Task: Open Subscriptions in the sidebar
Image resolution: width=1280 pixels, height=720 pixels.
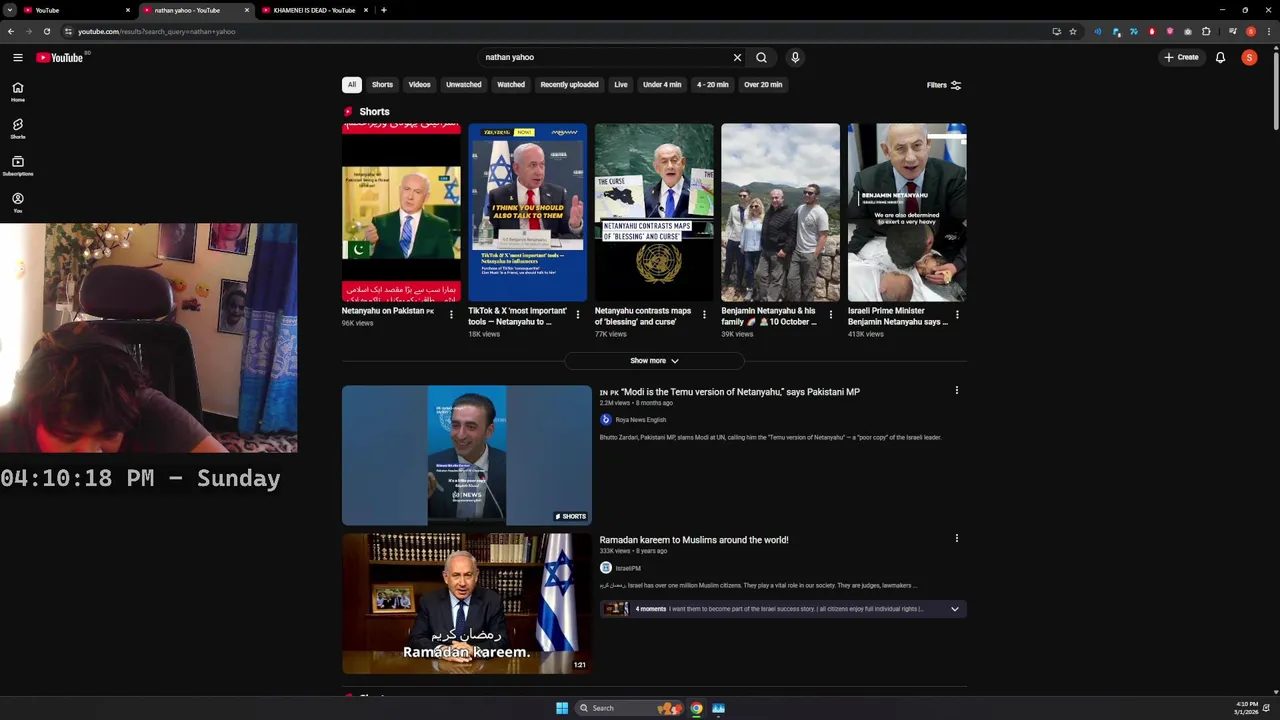Action: pos(17,165)
